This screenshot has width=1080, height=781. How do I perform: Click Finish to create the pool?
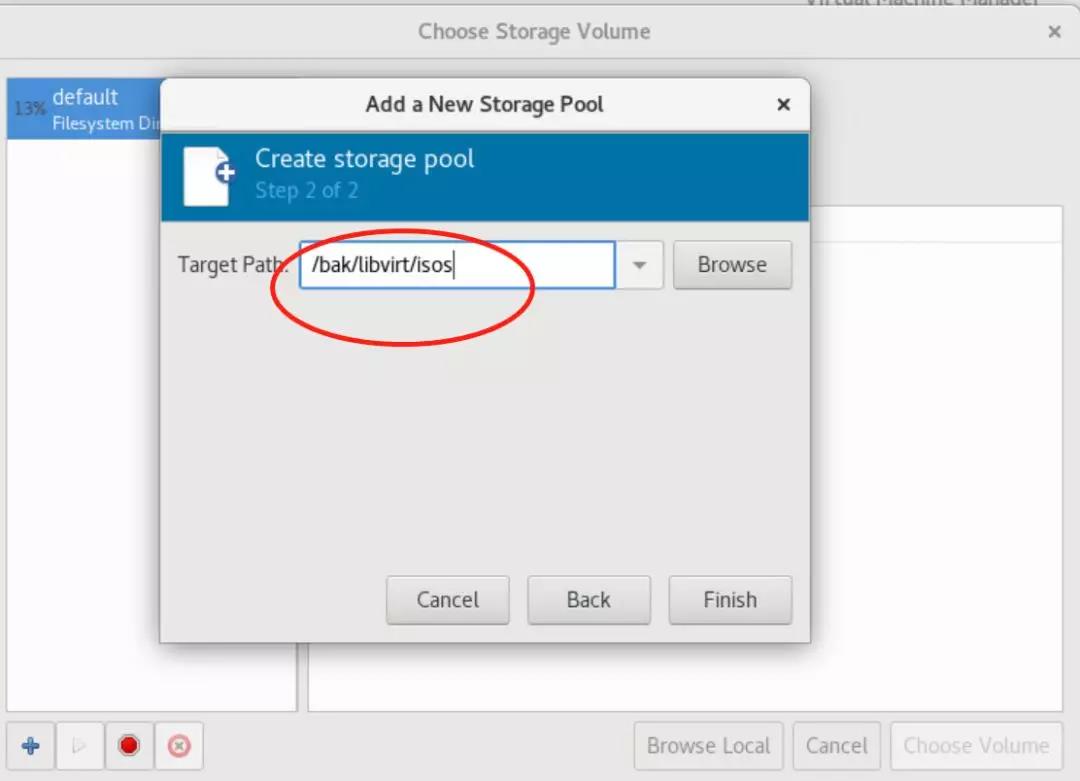(730, 600)
